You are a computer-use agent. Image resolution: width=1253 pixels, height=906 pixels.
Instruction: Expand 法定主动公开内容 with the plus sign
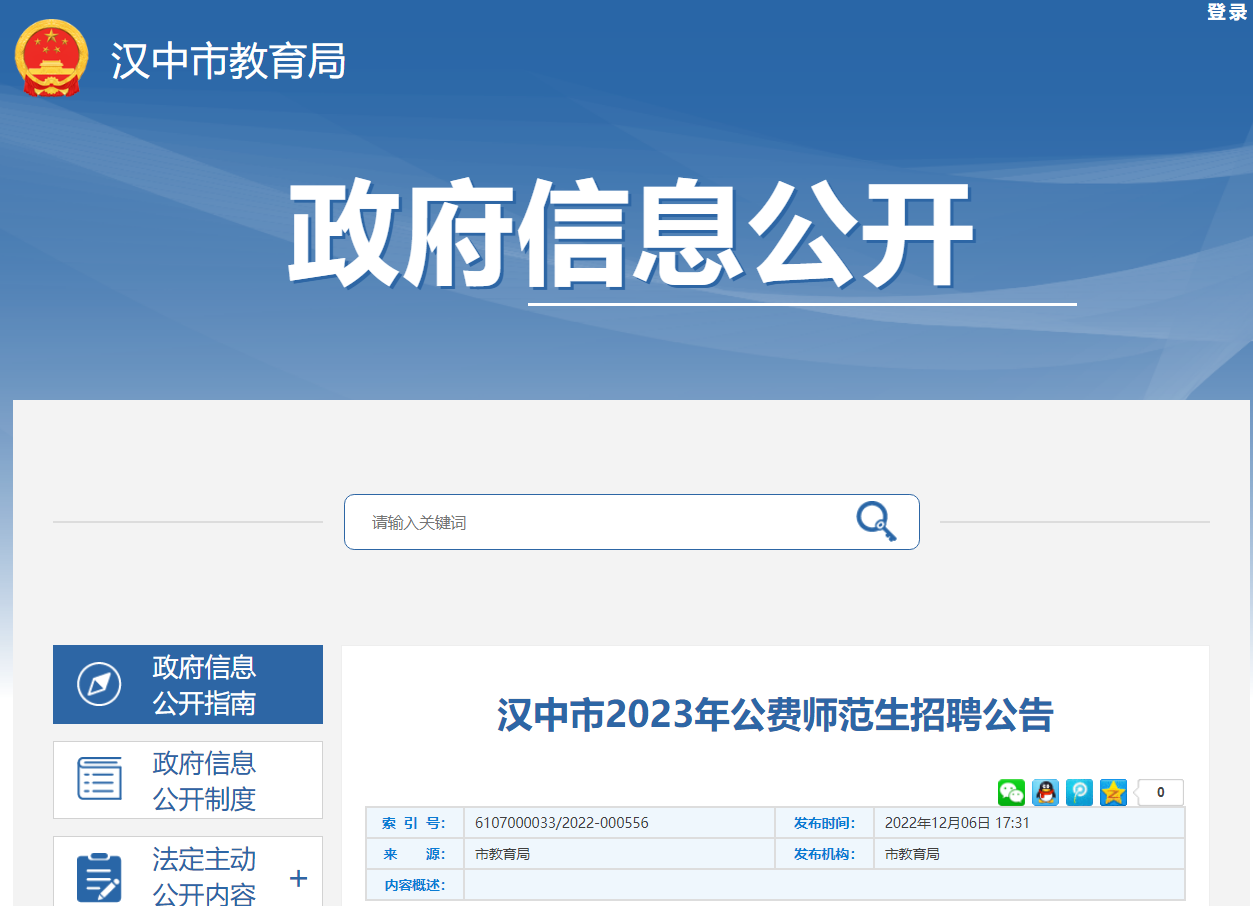coord(298,879)
